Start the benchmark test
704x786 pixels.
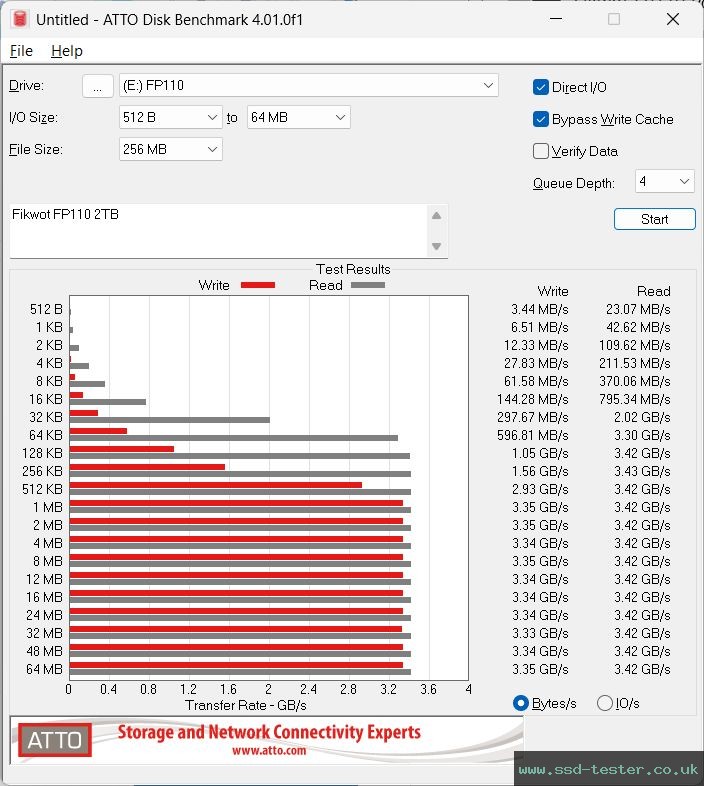click(654, 219)
